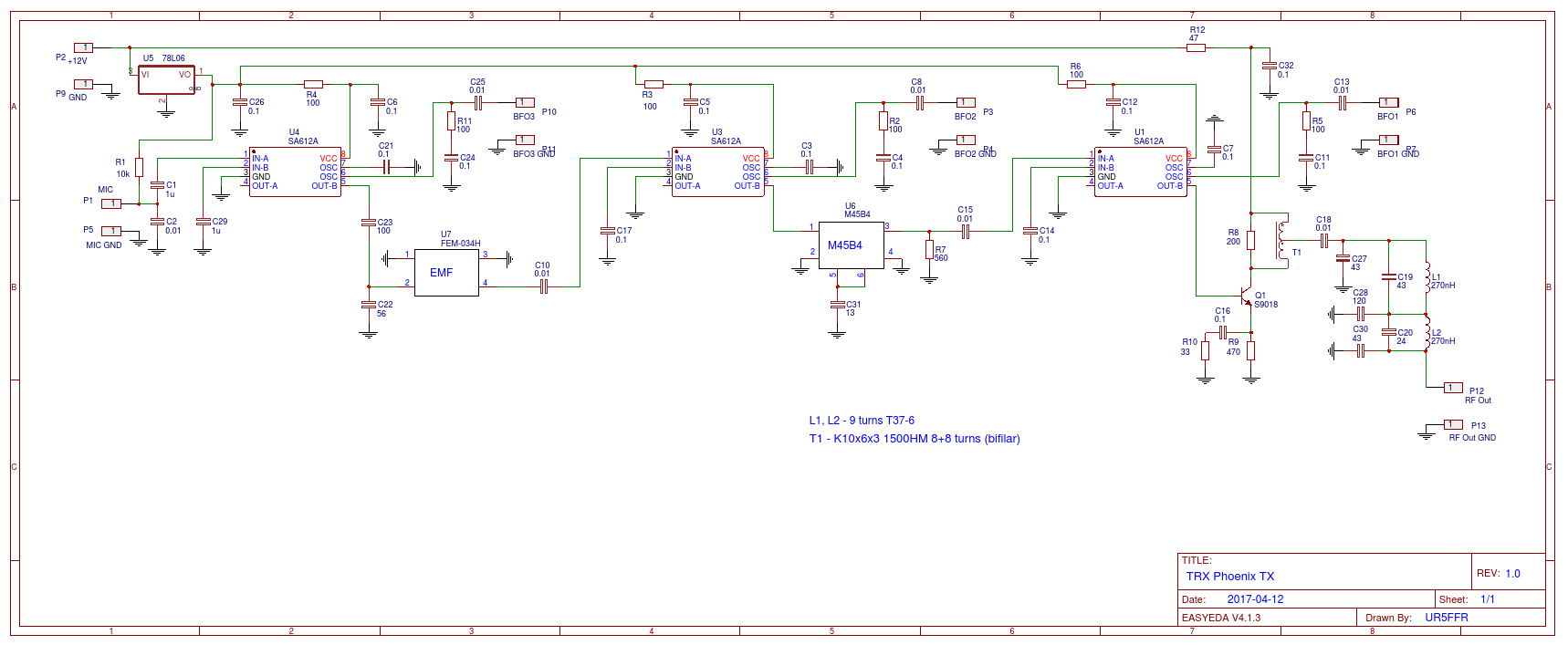Click the P2 +12V connector pin
The width and height of the screenshot is (1568, 645).
83,47
